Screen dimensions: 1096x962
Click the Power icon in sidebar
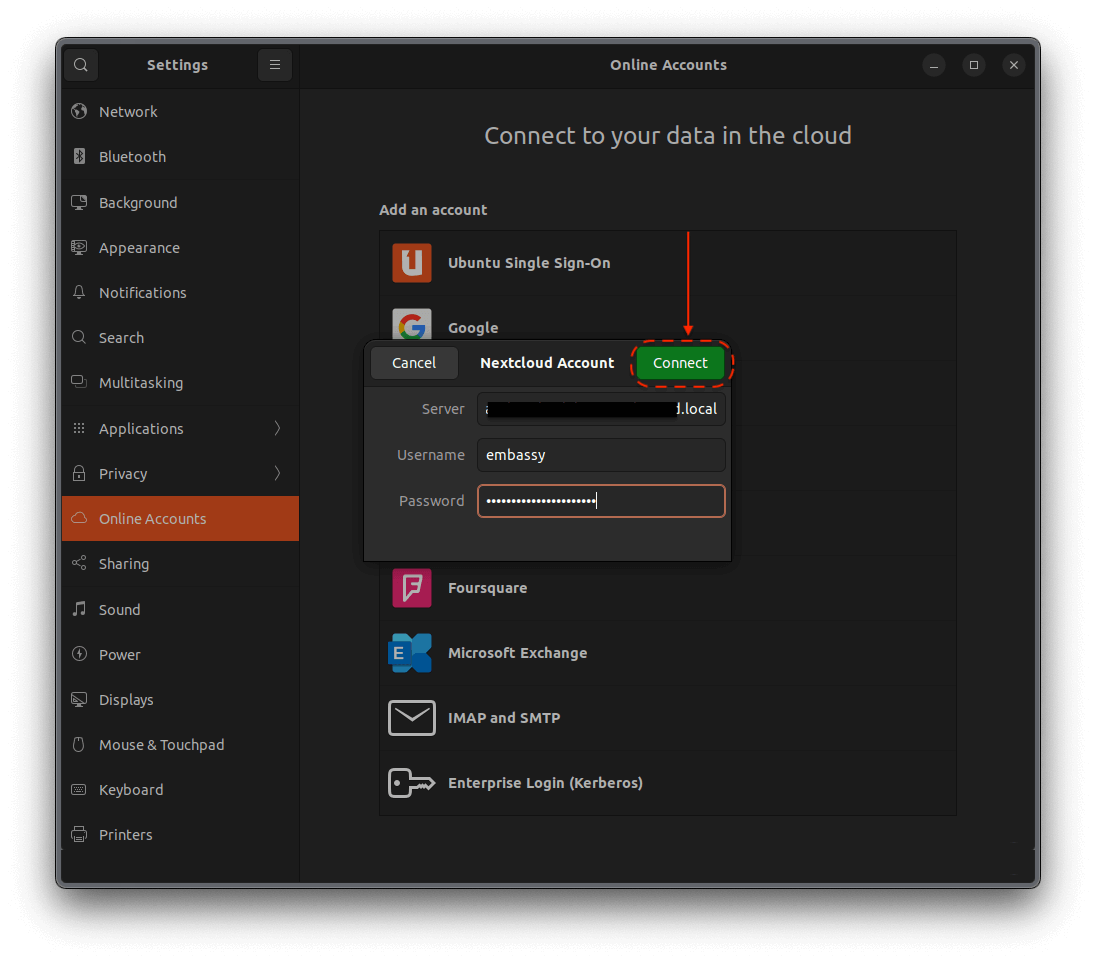[x=78, y=654]
